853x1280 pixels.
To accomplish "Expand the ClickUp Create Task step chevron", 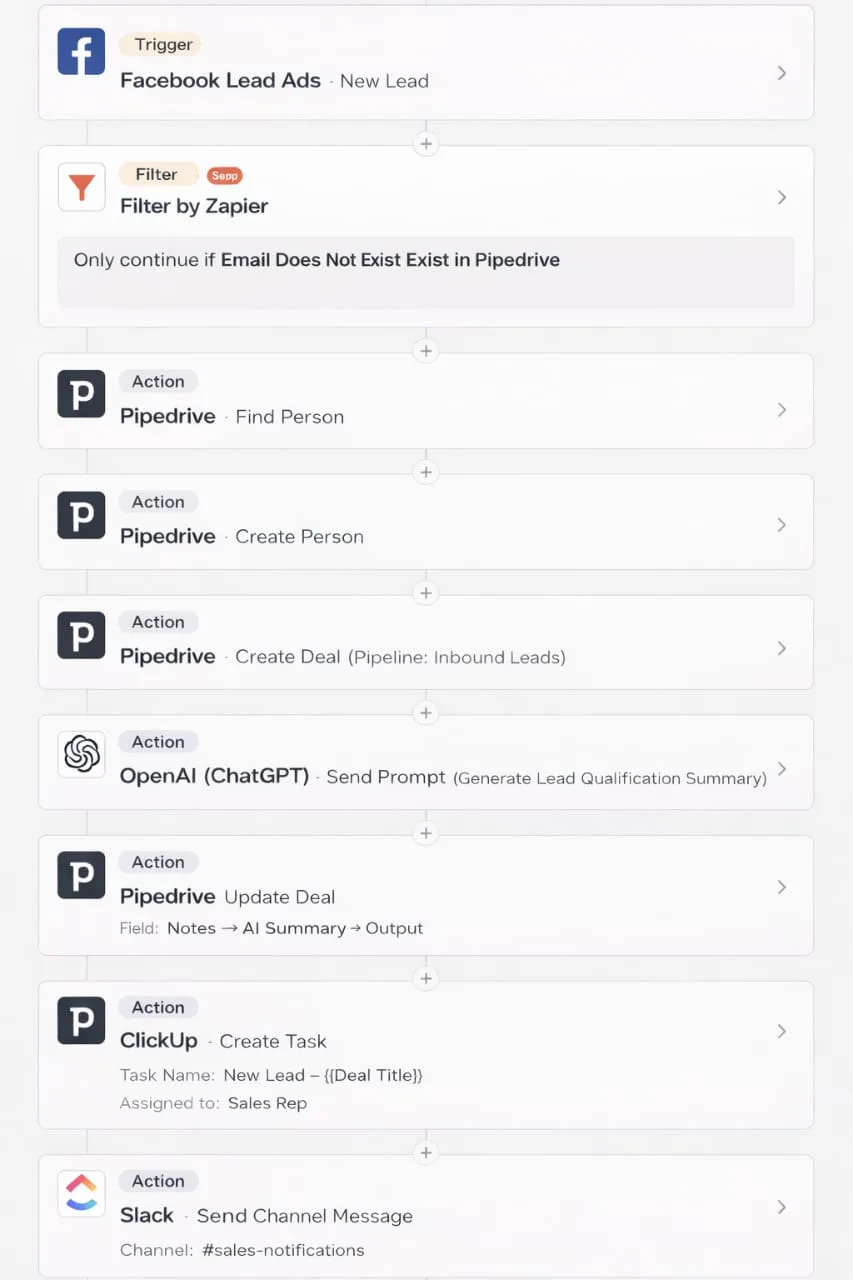I will (x=782, y=1032).
